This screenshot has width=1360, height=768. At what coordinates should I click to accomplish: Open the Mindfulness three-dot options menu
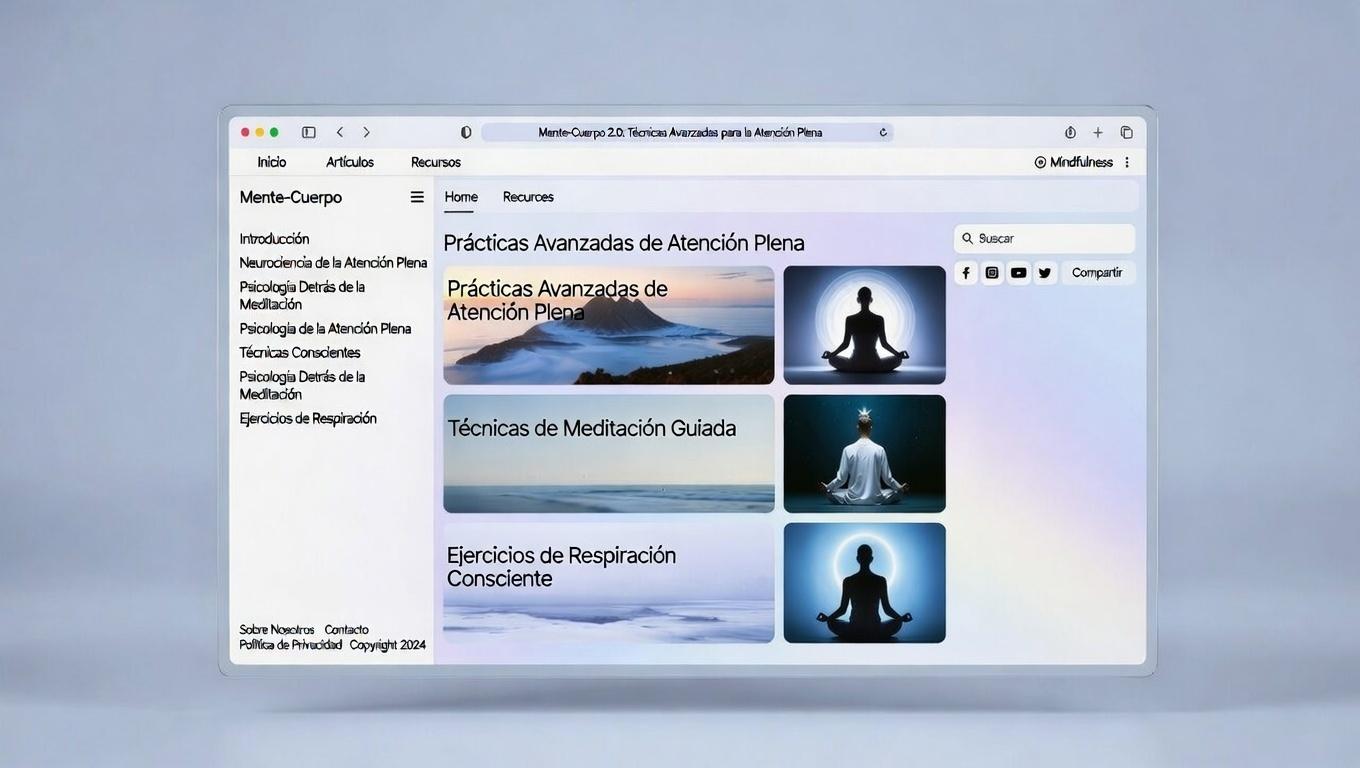click(1127, 162)
